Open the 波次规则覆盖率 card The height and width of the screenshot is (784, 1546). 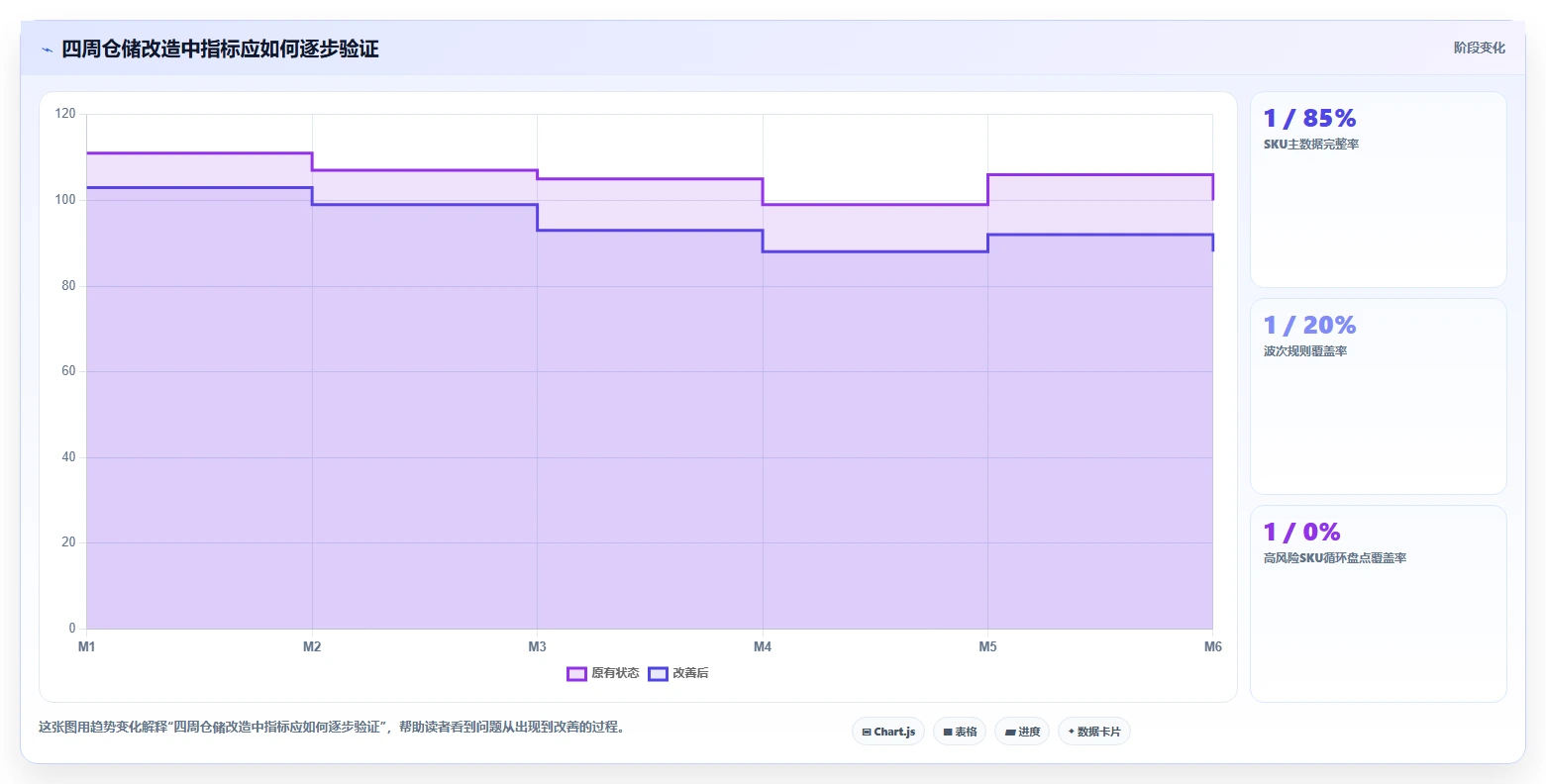(x=1379, y=397)
